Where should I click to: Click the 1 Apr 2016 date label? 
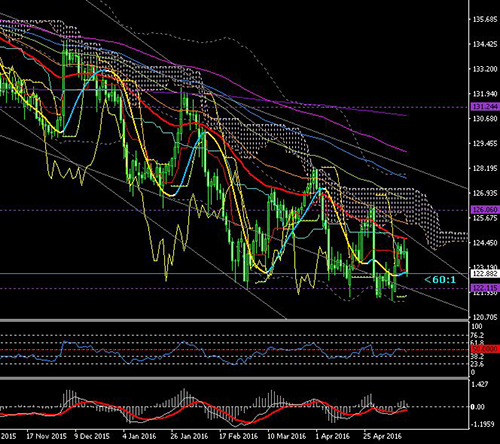[333, 436]
